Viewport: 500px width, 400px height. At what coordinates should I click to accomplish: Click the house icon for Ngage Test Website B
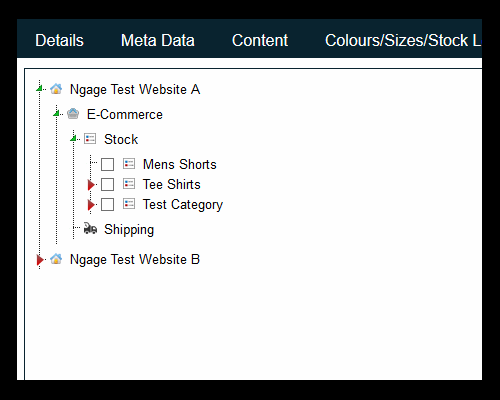[x=56, y=259]
